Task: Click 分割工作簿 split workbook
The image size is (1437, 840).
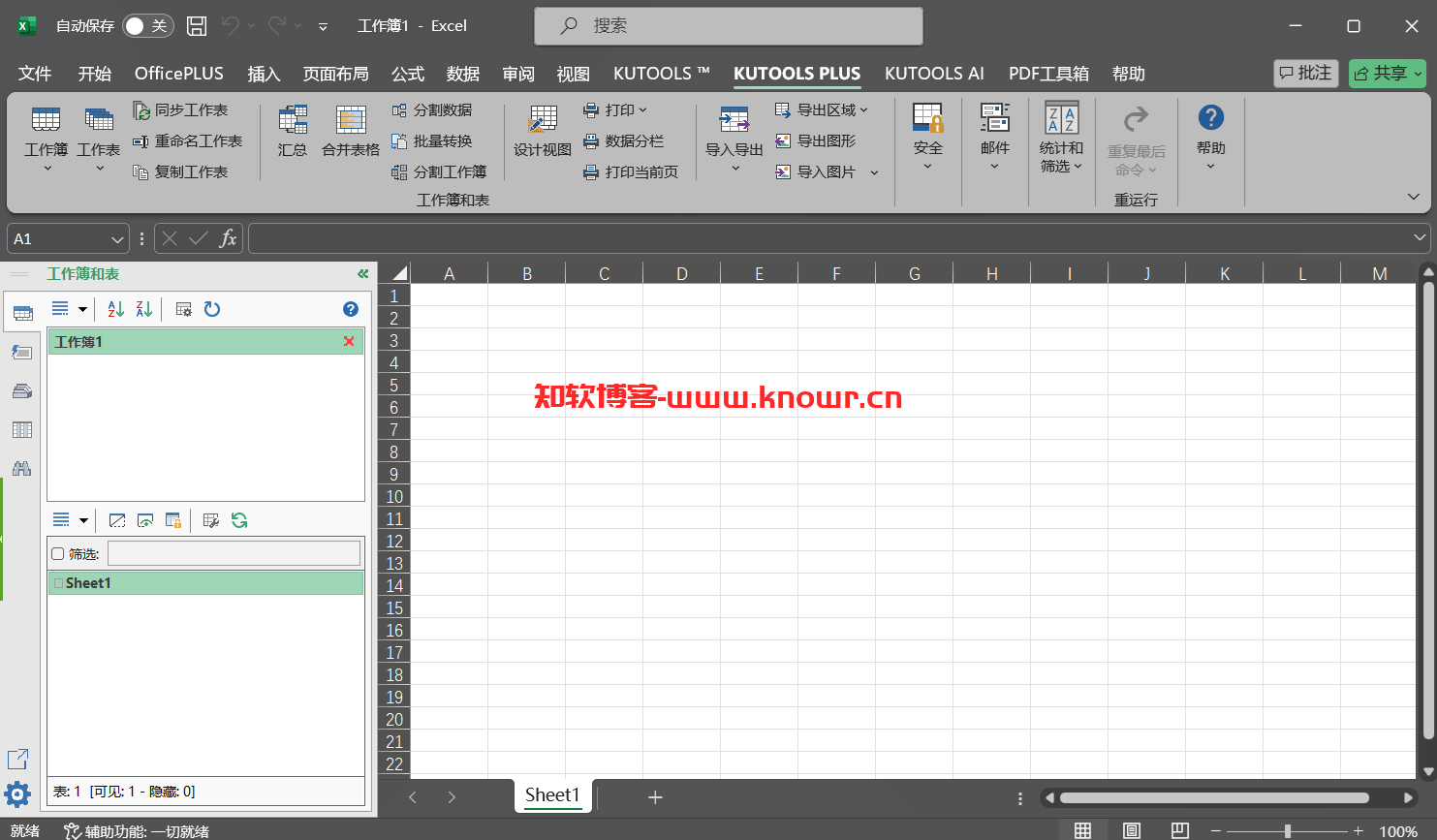Action: click(x=439, y=172)
